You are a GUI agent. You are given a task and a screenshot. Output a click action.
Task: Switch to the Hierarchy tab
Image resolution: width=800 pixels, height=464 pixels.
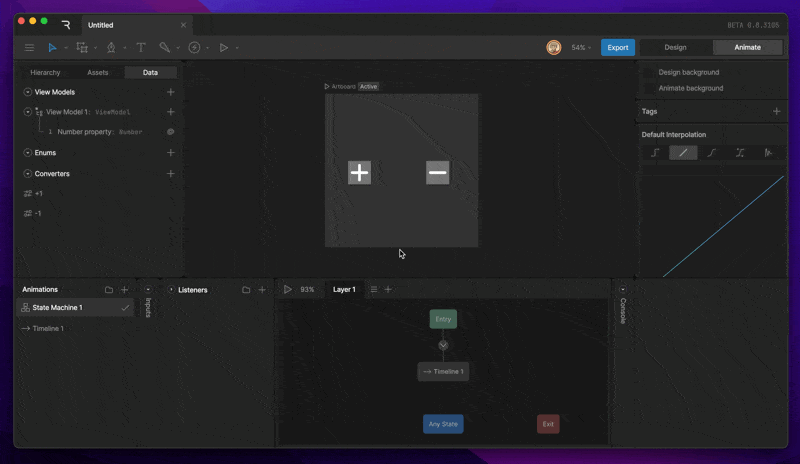click(x=45, y=72)
